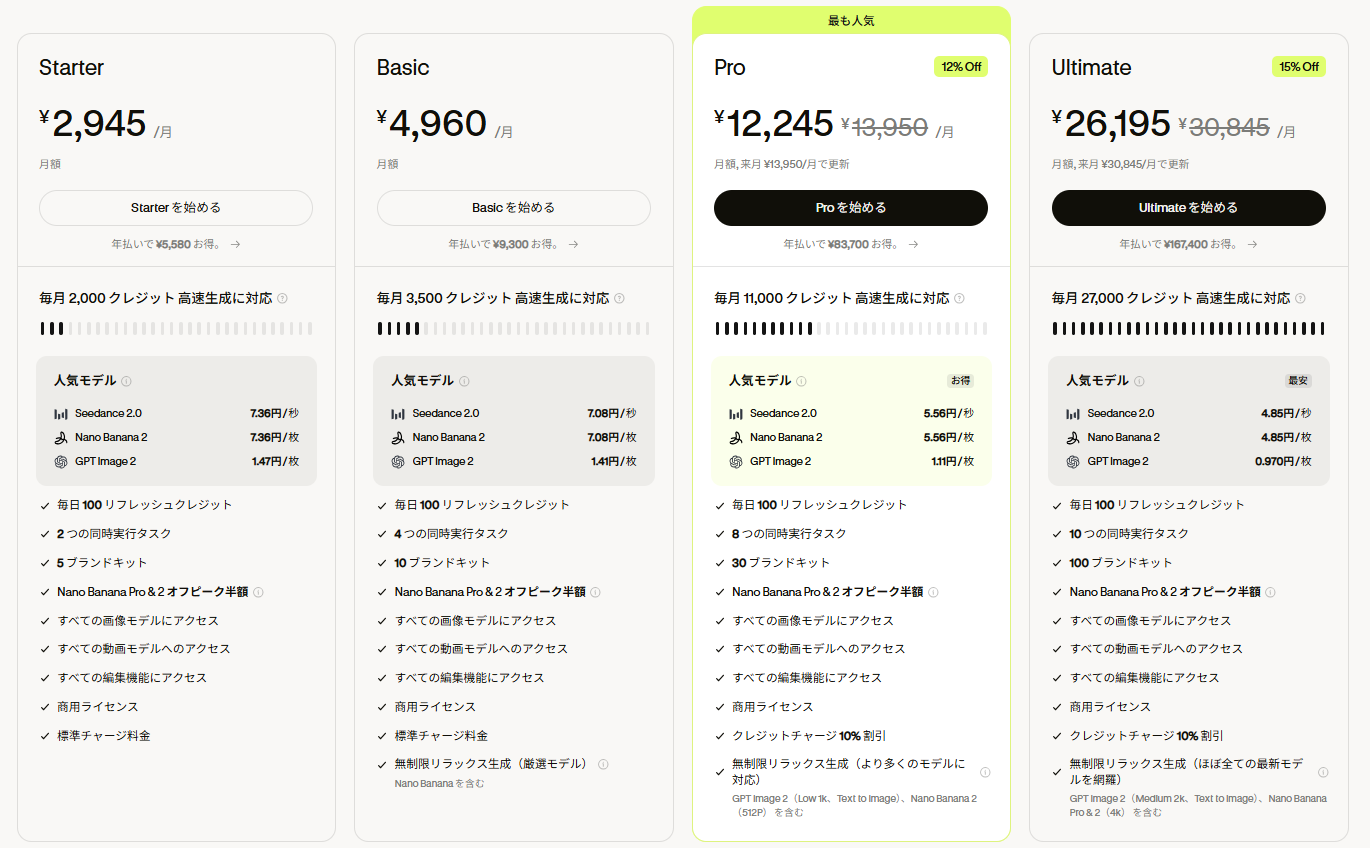This screenshot has height=848, width=1370.
Task: Click the 30 ブランドキット feature row
Action: 774,563
